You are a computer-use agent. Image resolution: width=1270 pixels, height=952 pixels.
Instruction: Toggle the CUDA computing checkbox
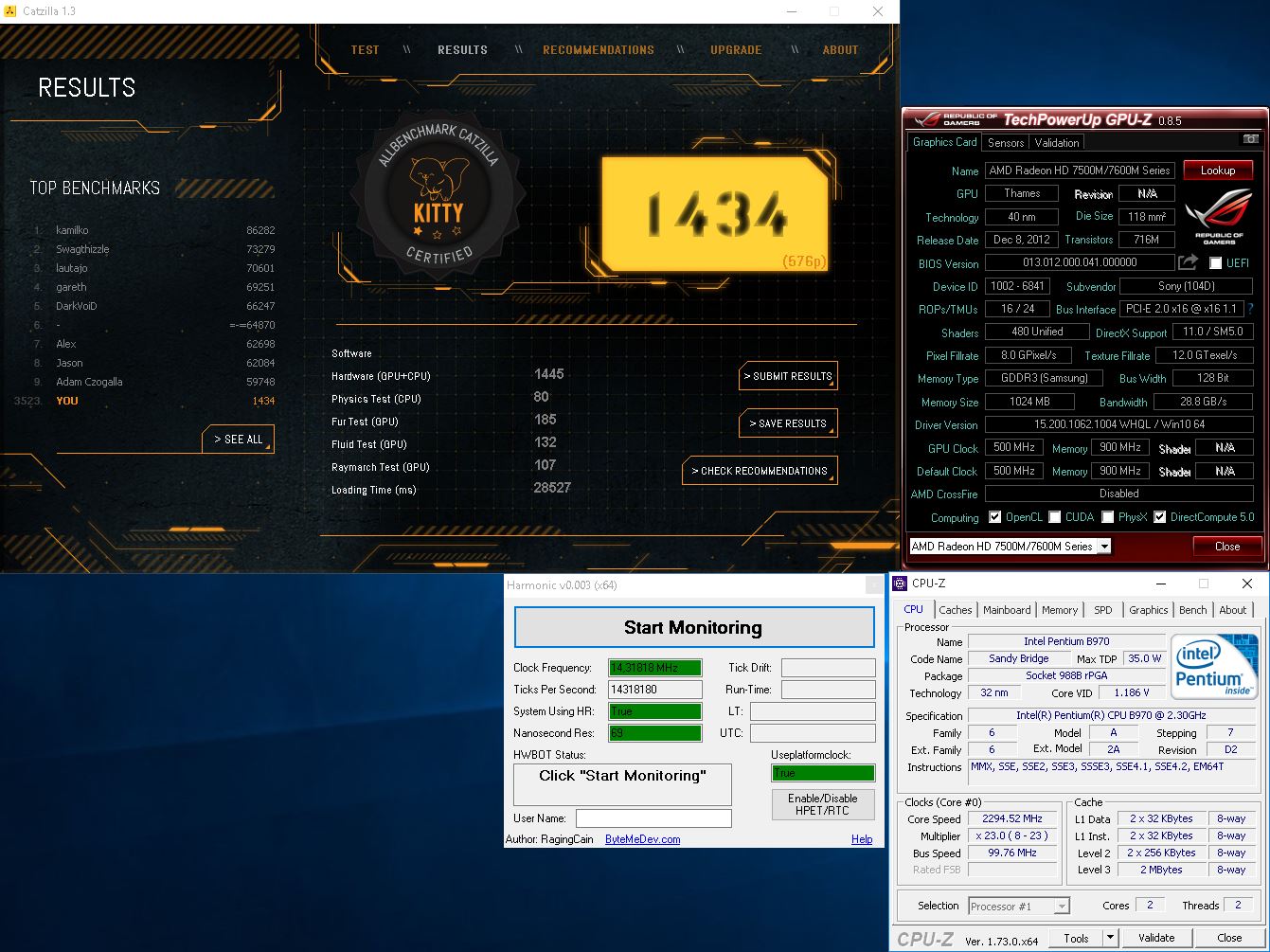coord(1053,517)
